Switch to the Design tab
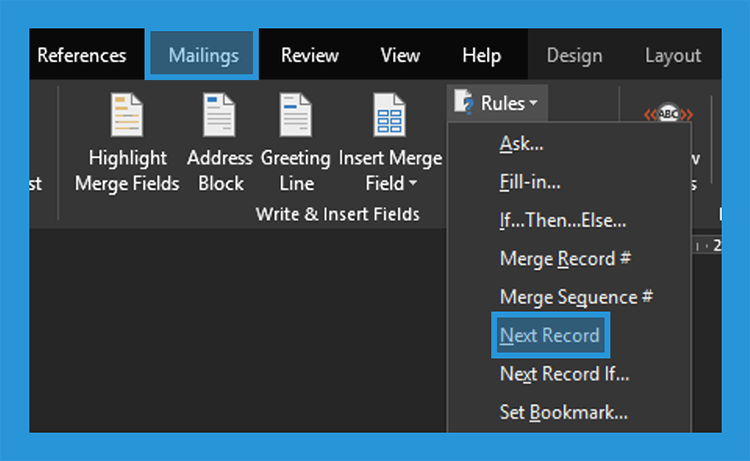 coord(574,55)
